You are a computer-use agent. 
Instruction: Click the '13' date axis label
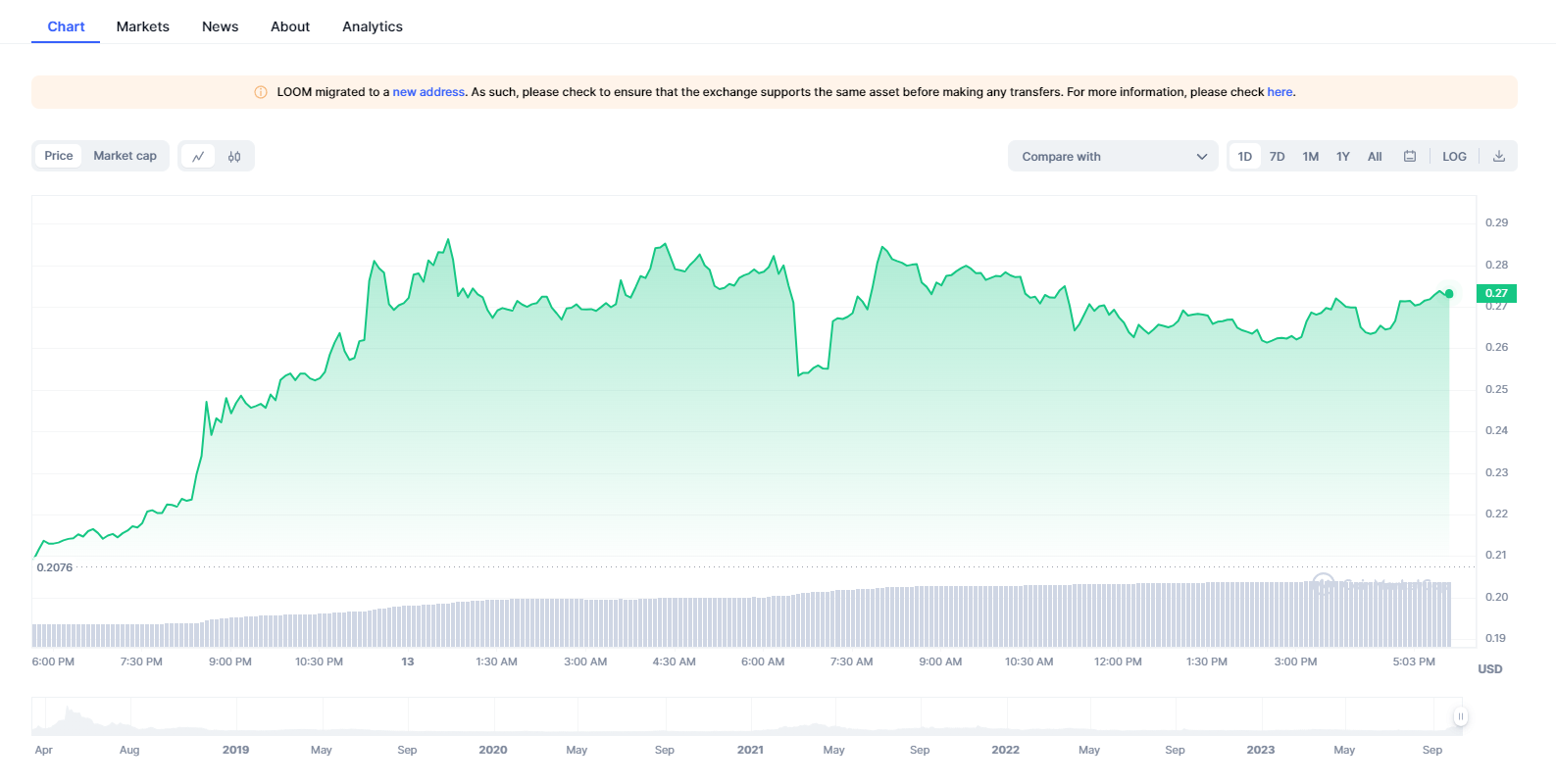pyautogui.click(x=408, y=661)
